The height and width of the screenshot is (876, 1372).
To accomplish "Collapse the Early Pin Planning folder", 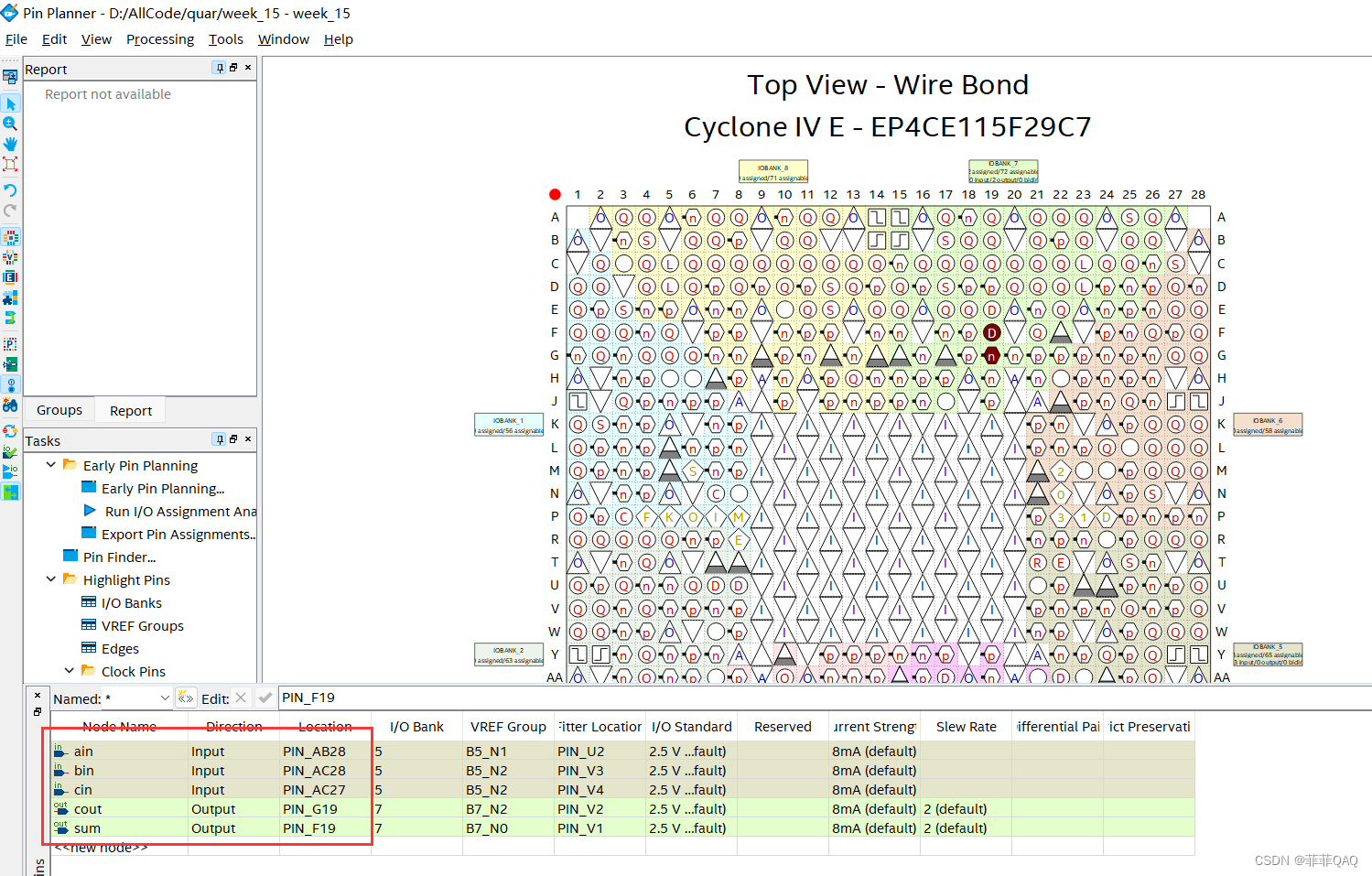I will (x=51, y=465).
